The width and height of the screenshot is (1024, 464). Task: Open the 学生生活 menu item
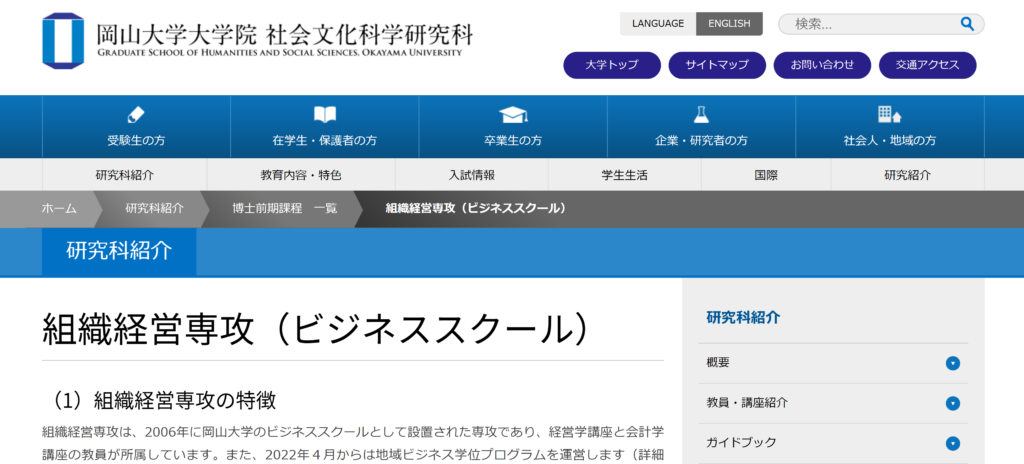pos(624,175)
